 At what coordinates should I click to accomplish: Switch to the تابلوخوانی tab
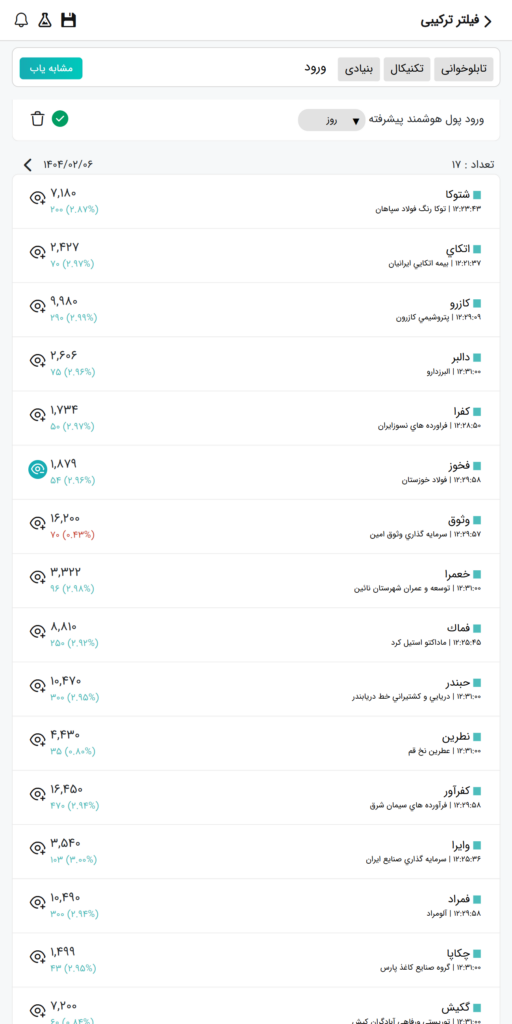point(464,69)
